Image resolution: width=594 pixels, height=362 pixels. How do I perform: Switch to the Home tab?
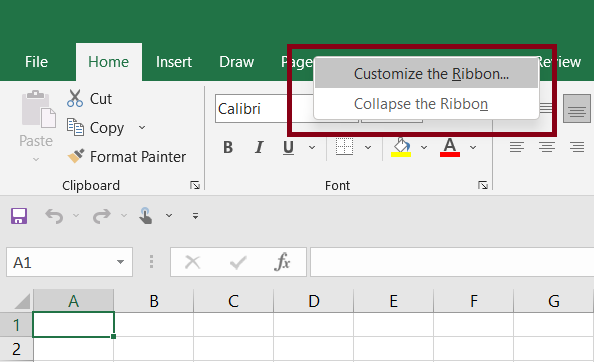pos(109,62)
